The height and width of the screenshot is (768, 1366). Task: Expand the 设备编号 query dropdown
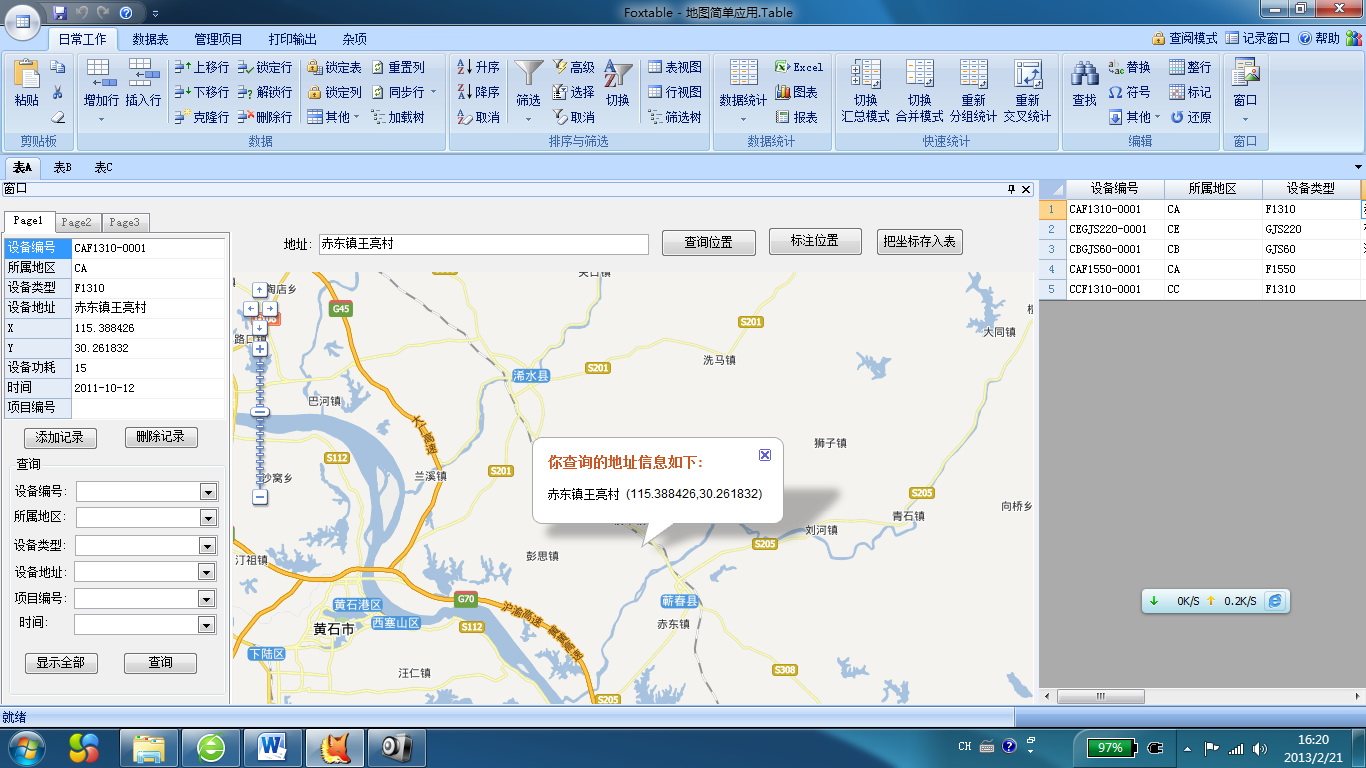pos(208,492)
